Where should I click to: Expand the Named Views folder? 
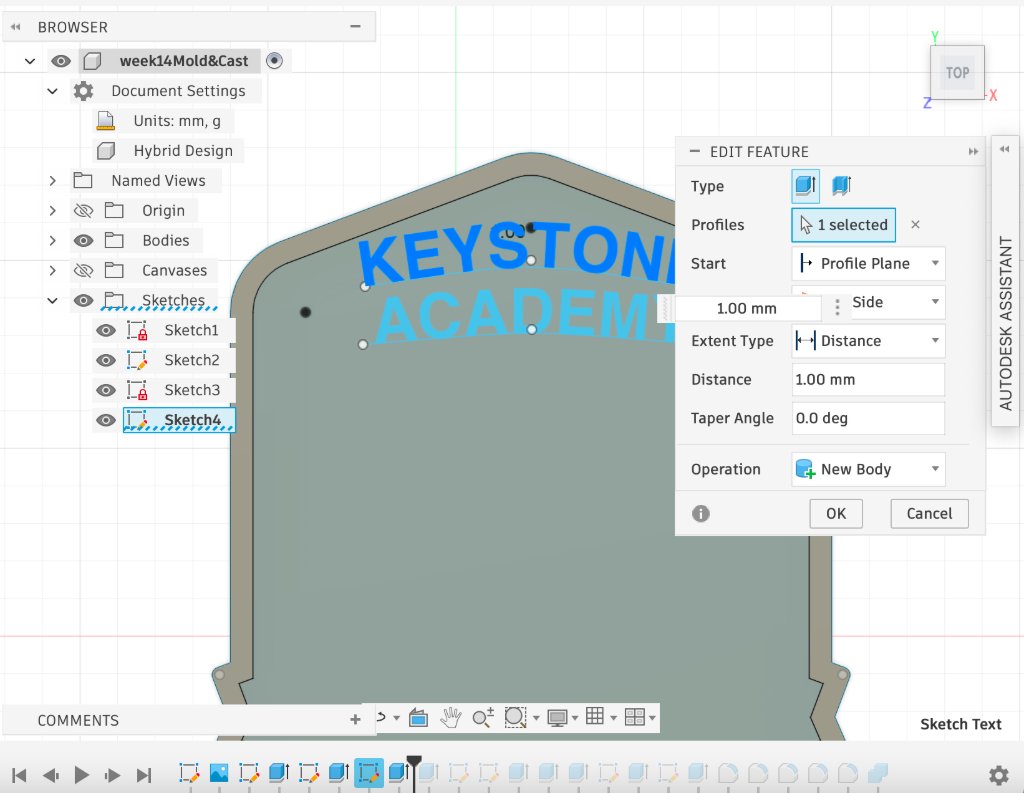coord(52,180)
